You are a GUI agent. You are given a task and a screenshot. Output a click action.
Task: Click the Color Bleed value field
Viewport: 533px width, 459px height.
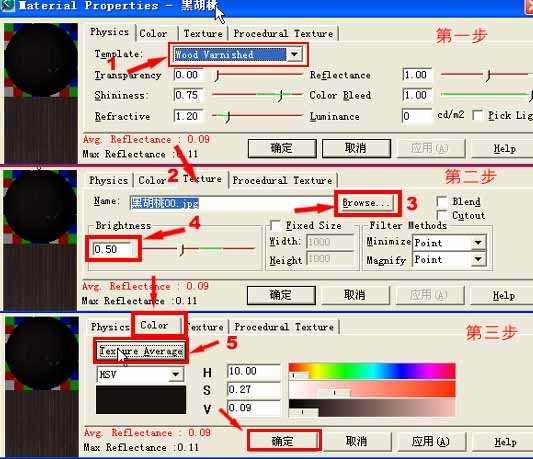(417, 95)
